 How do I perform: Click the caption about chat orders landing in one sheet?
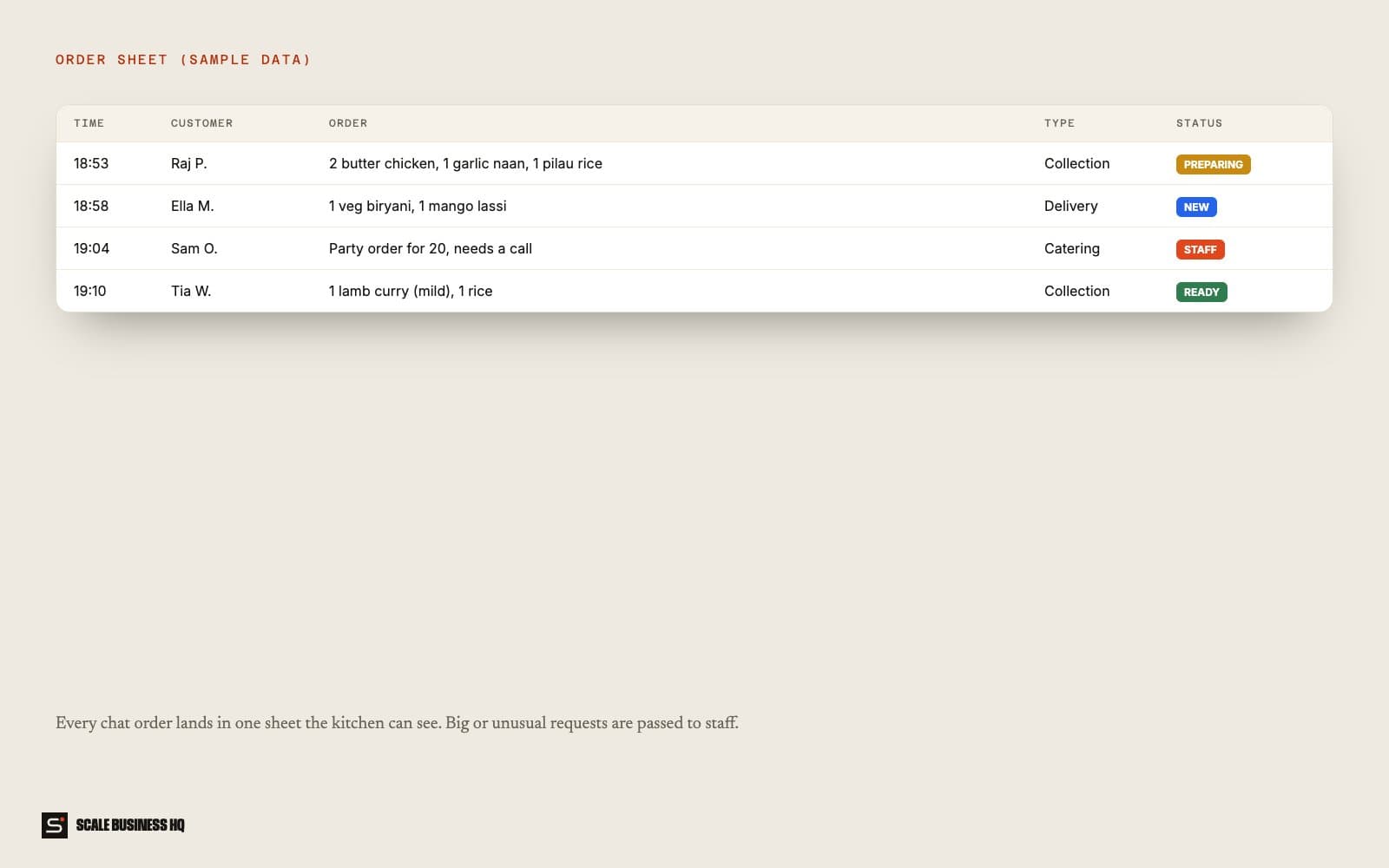click(397, 723)
